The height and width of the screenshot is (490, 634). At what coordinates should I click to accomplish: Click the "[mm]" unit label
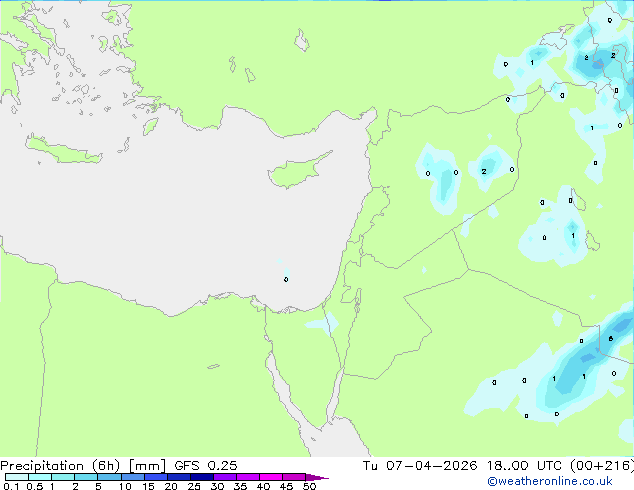(x=147, y=466)
